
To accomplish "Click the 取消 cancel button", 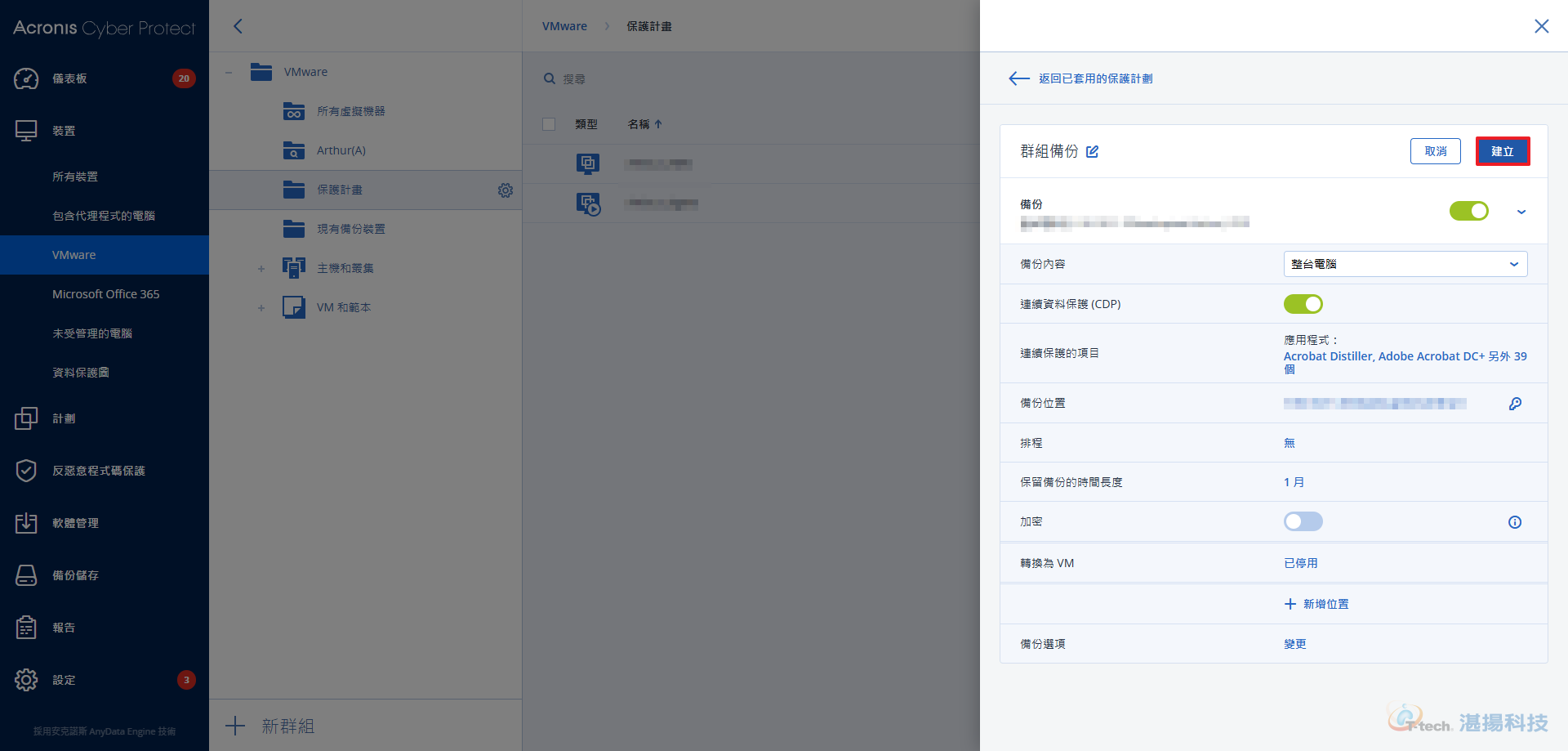I will pyautogui.click(x=1436, y=151).
